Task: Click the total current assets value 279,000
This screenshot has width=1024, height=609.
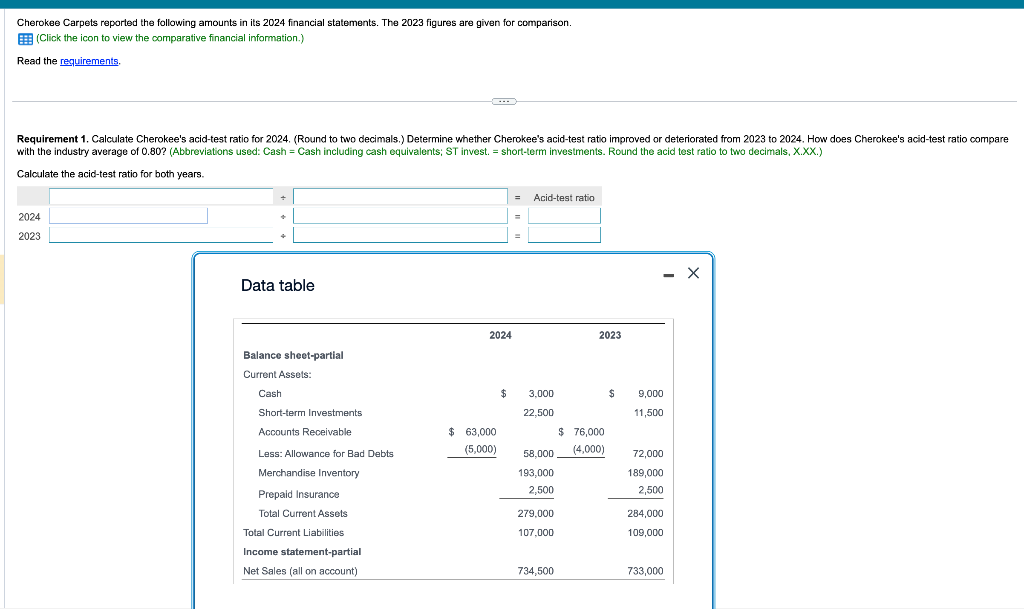Action: tap(536, 514)
